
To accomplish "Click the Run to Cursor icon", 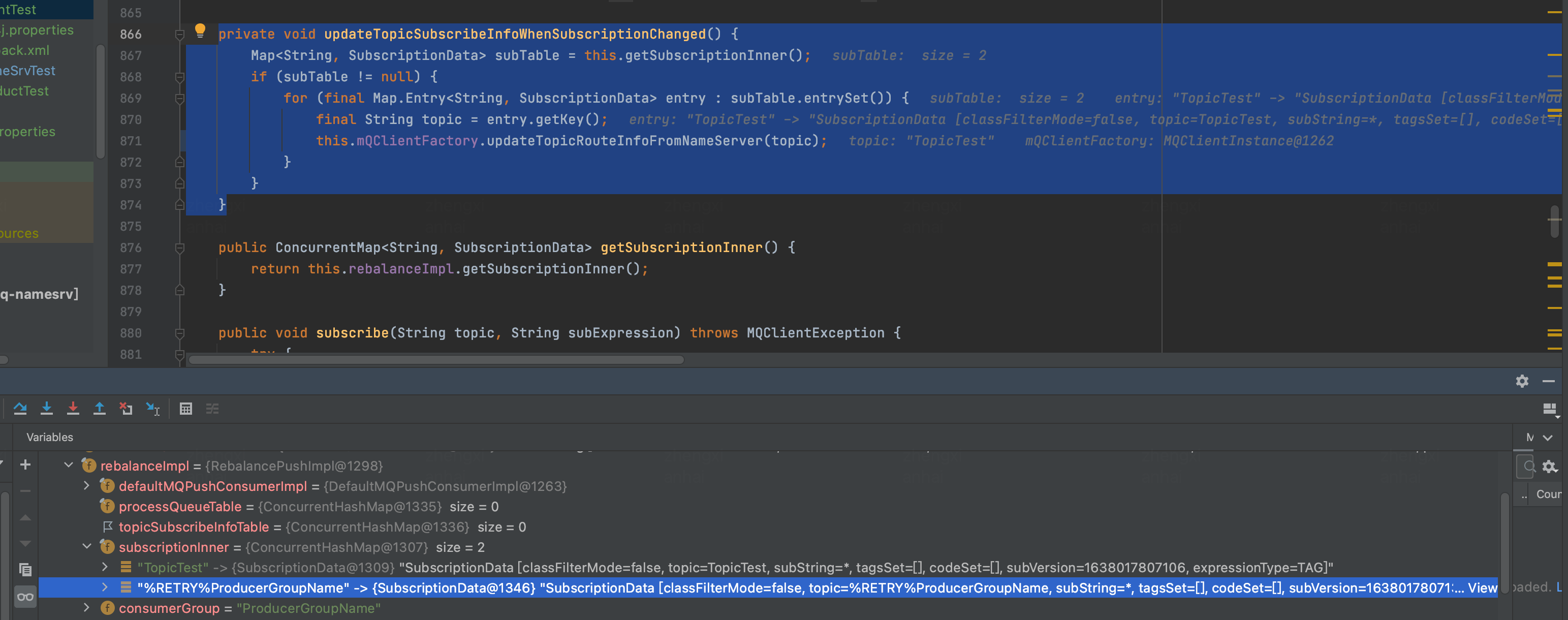I will pyautogui.click(x=152, y=408).
